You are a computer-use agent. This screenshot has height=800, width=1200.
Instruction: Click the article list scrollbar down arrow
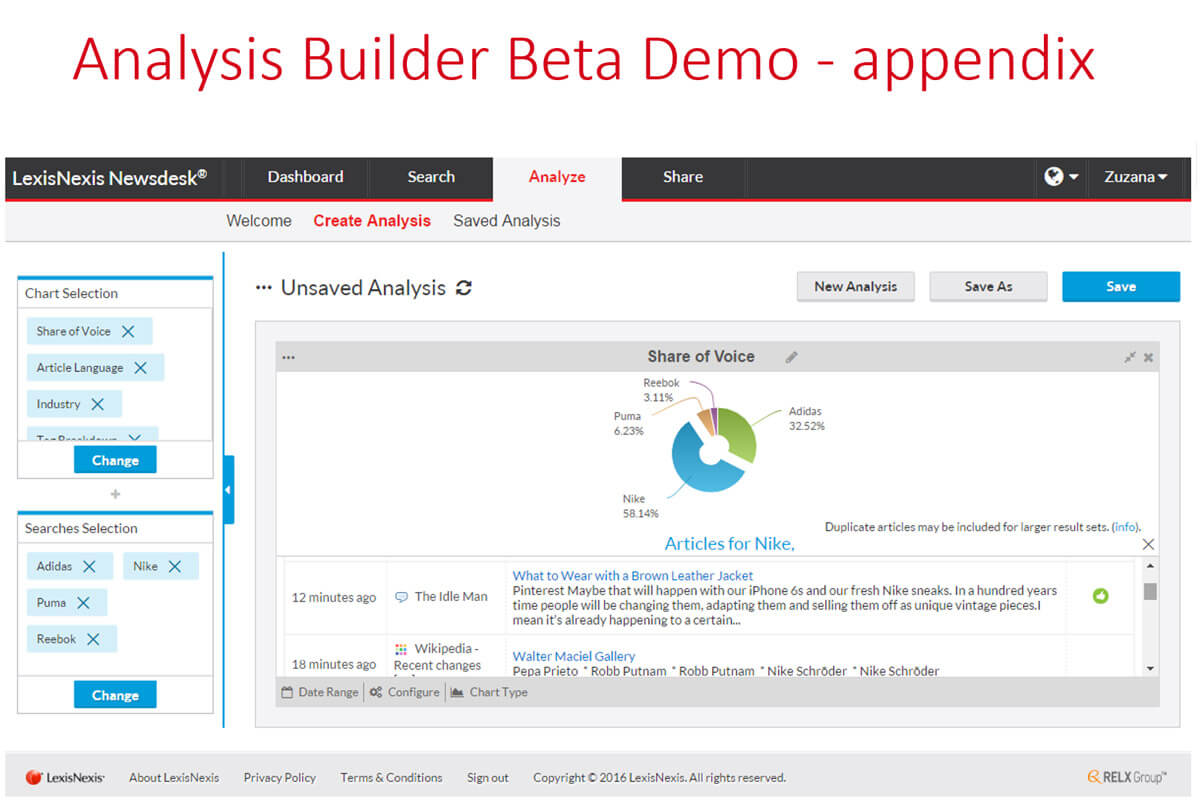(1150, 668)
